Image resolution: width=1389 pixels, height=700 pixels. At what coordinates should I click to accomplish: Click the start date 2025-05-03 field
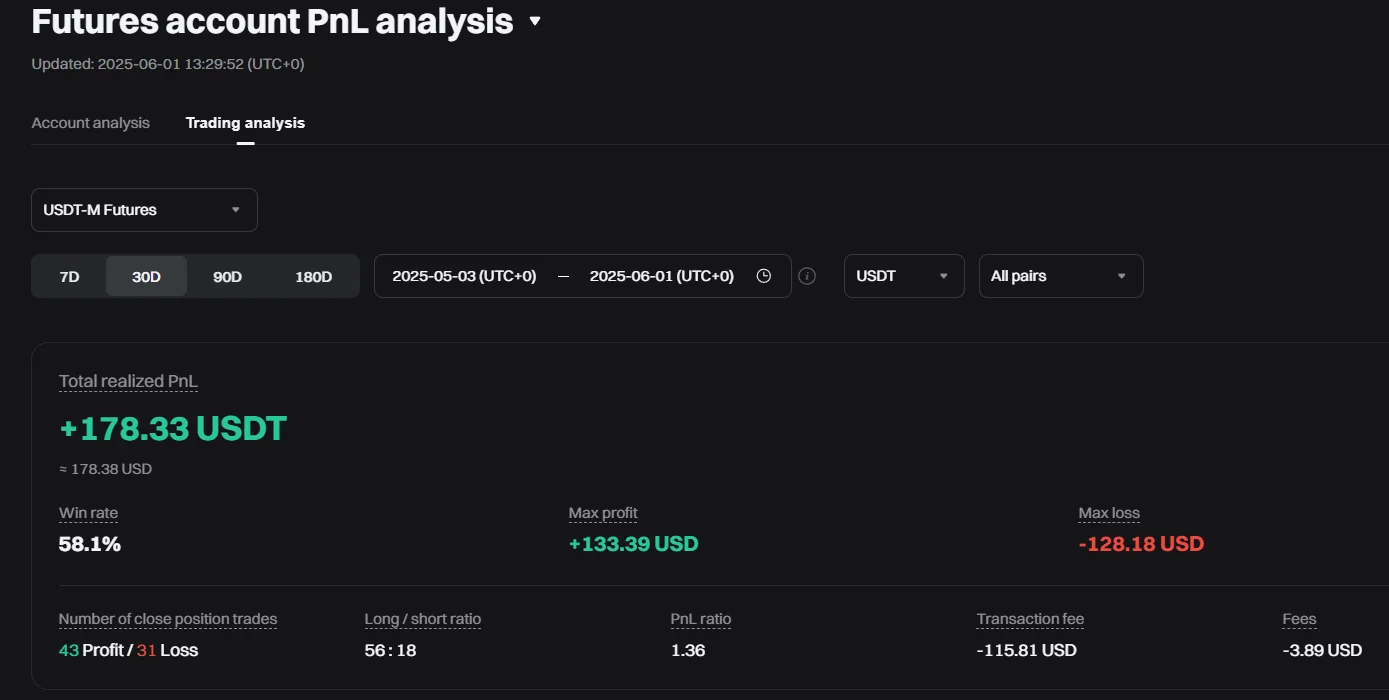(464, 276)
